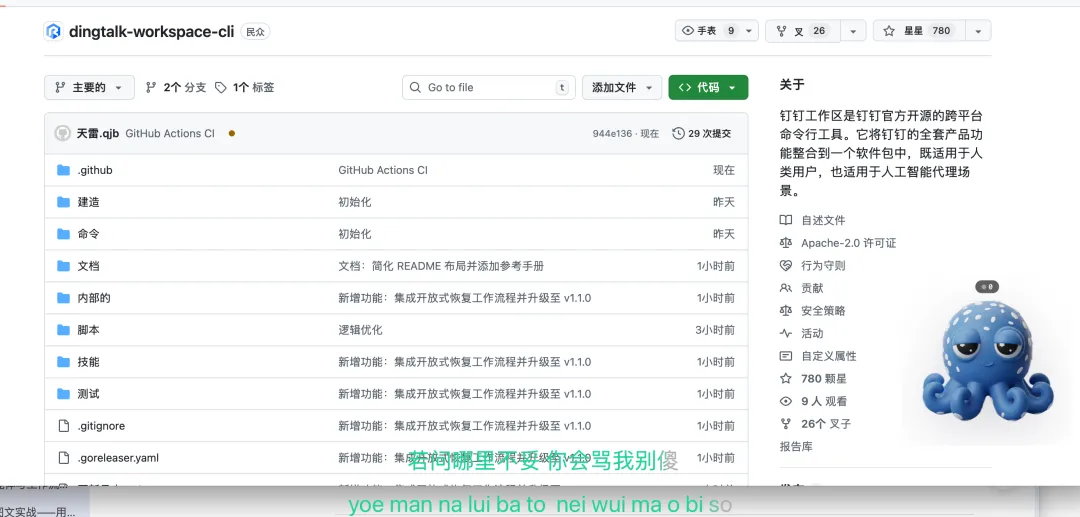
Task: Open the .github folder
Action: [95, 170]
